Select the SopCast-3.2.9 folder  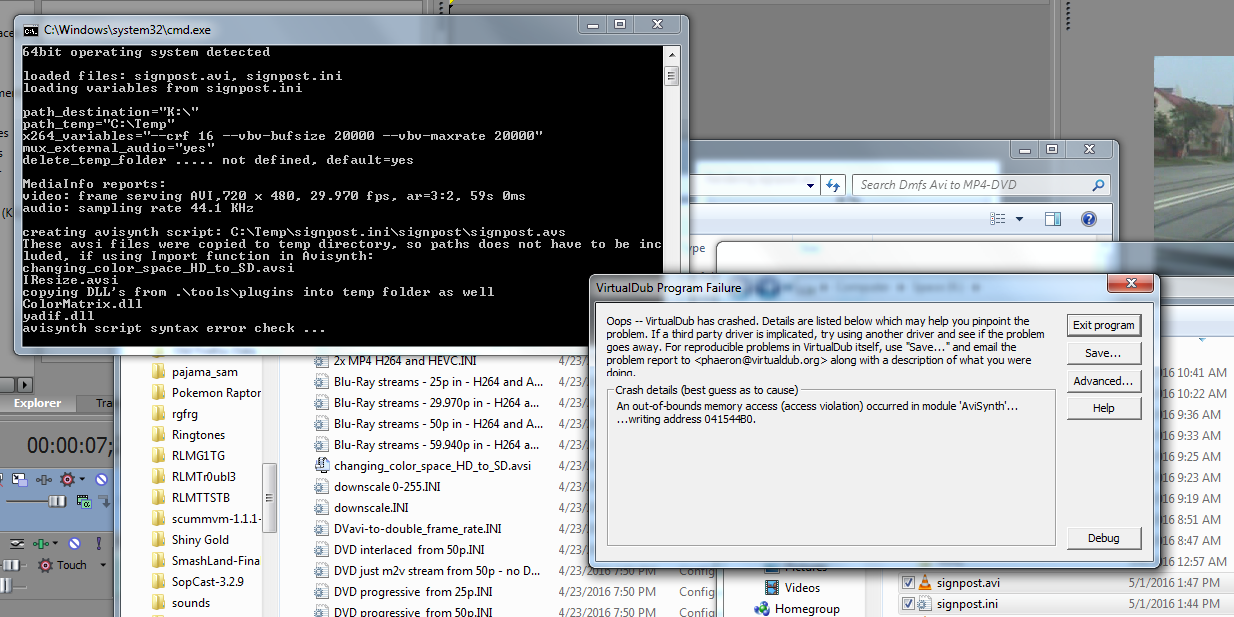[x=208, y=582]
